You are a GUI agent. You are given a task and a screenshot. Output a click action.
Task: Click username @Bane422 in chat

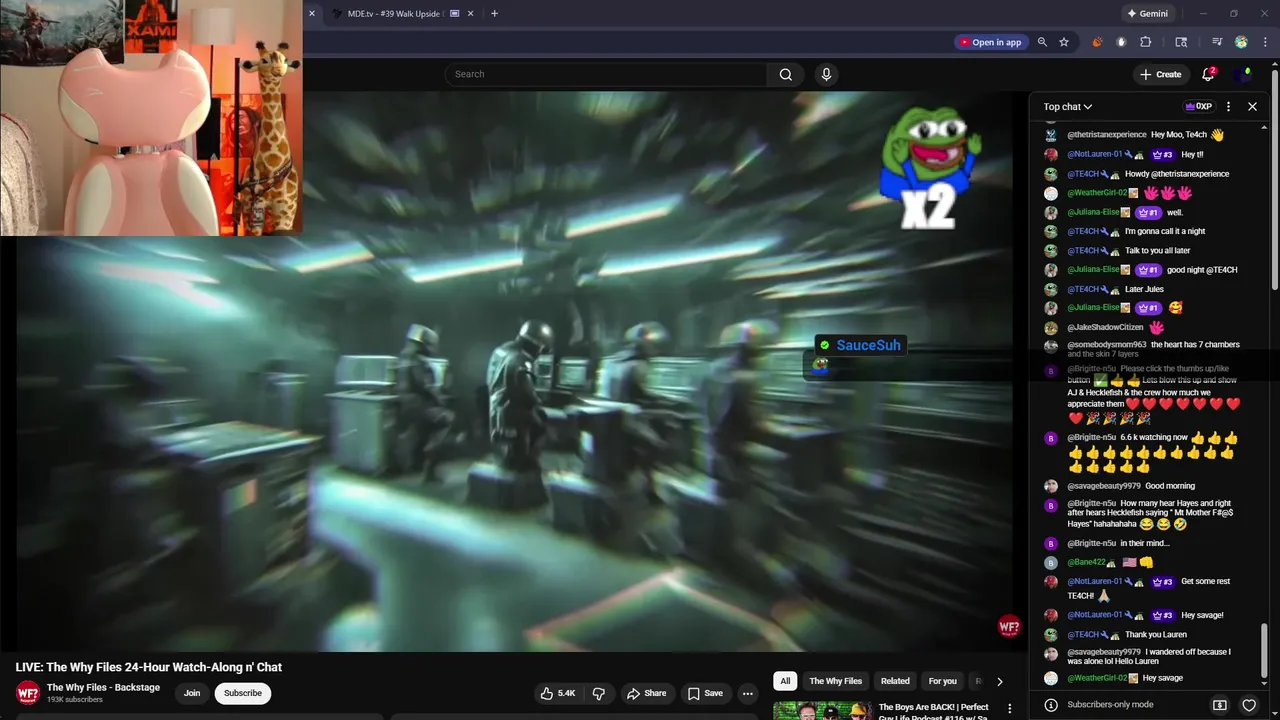pyautogui.click(x=1086, y=562)
